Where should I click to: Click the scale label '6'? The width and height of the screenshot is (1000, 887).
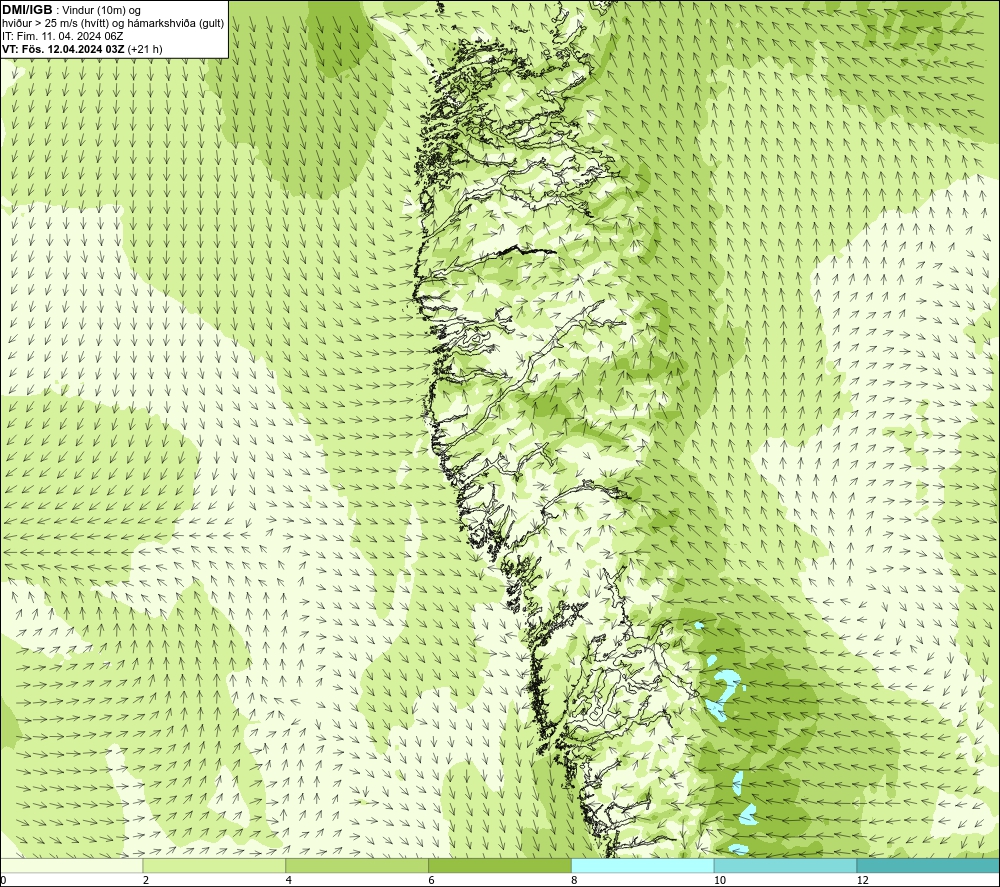point(432,880)
